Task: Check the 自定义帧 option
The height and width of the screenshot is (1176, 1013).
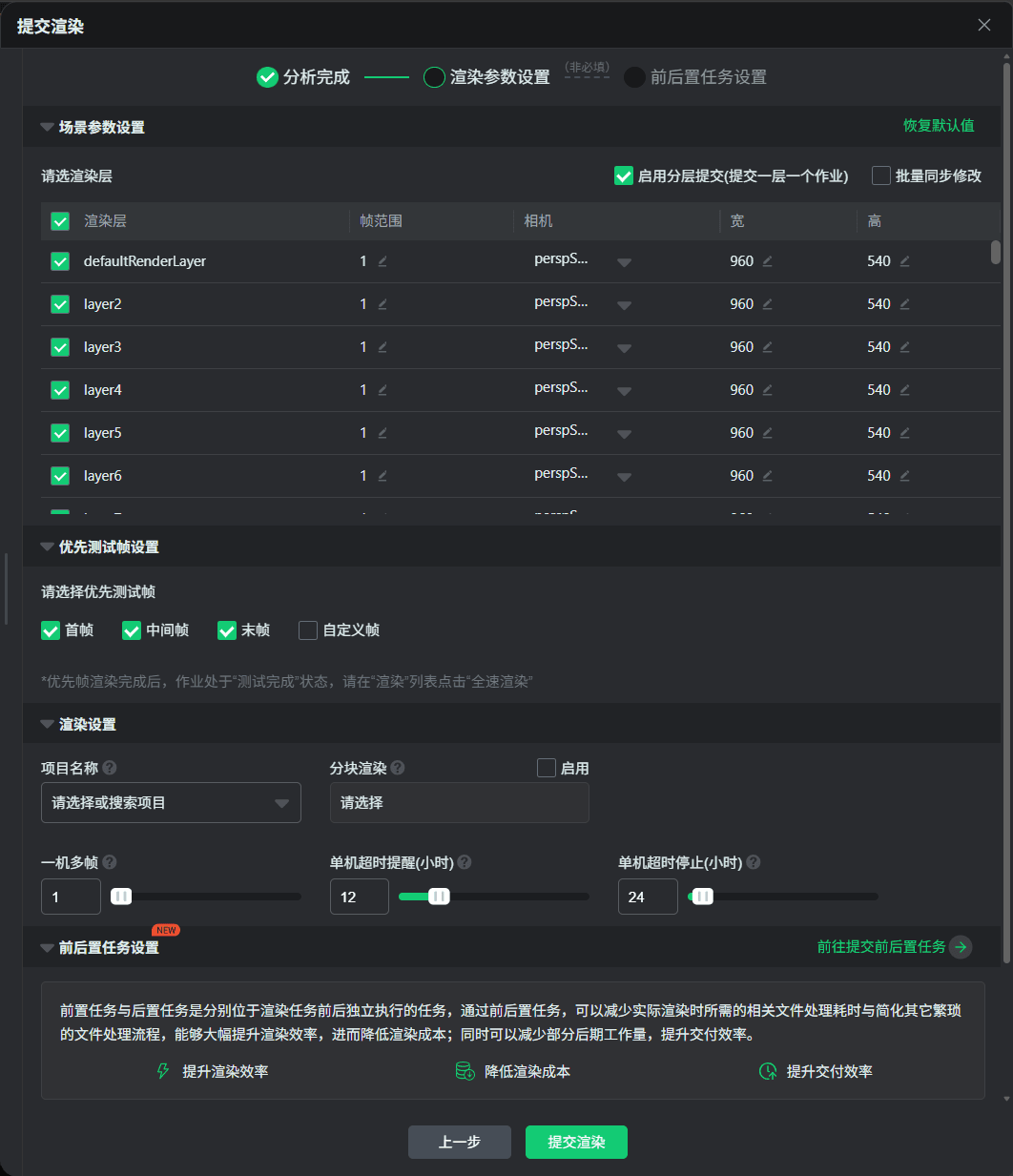Action: click(x=308, y=630)
